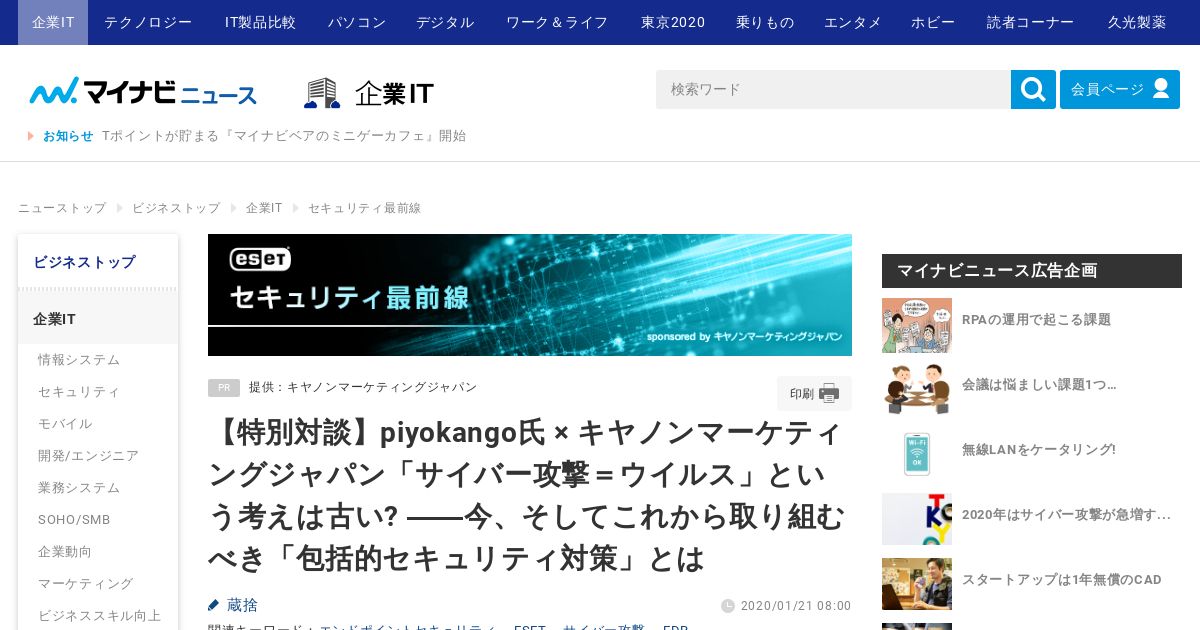Select 企業IT sidebar heading
The height and width of the screenshot is (630, 1200).
[x=98, y=319]
